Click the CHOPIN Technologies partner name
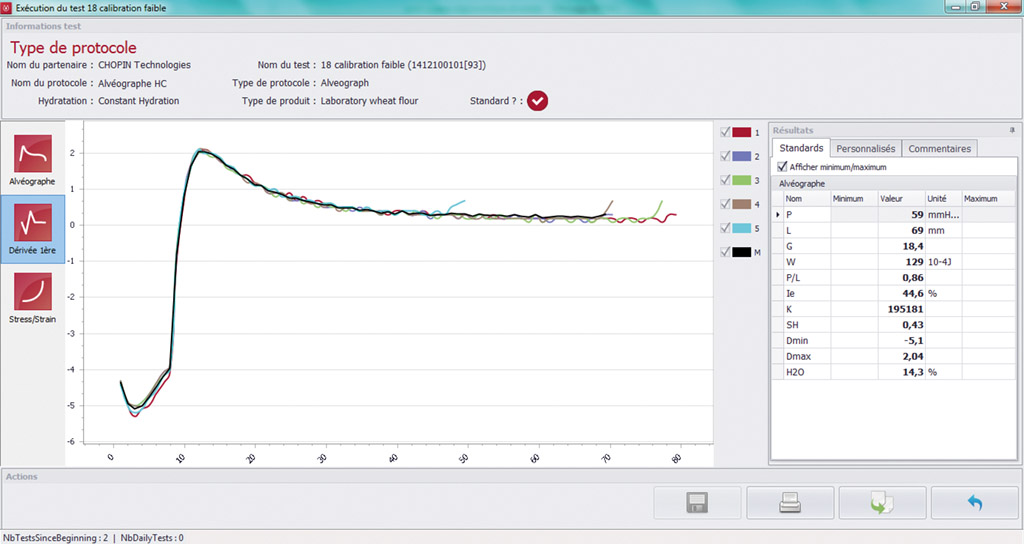Image resolution: width=1024 pixels, height=544 pixels. [x=144, y=65]
